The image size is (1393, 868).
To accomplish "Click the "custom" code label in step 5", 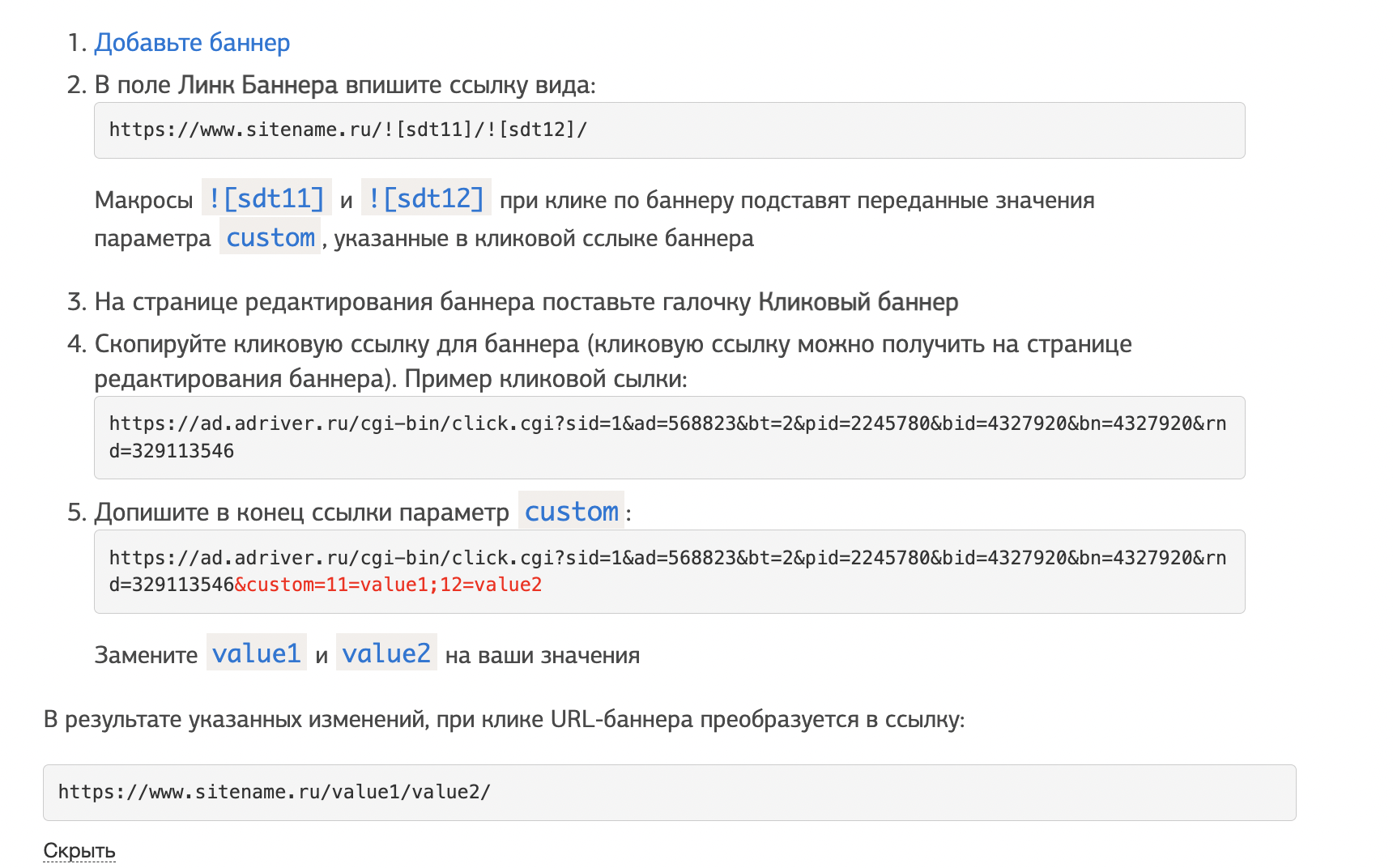I will (571, 512).
